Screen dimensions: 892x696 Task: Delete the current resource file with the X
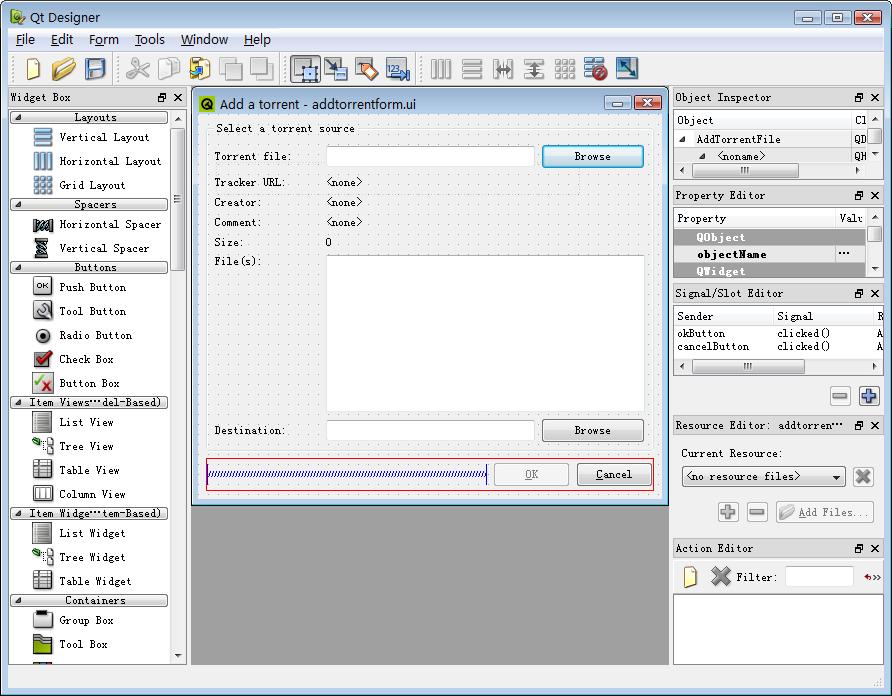pos(863,476)
